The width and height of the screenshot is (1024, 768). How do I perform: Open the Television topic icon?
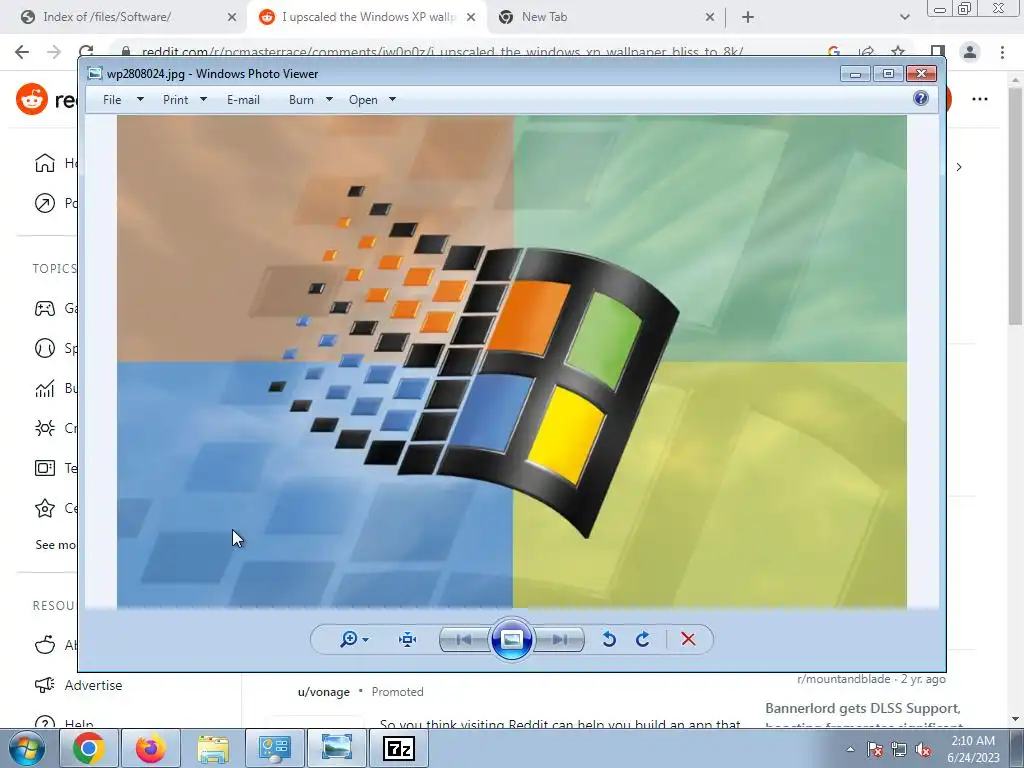coord(44,468)
